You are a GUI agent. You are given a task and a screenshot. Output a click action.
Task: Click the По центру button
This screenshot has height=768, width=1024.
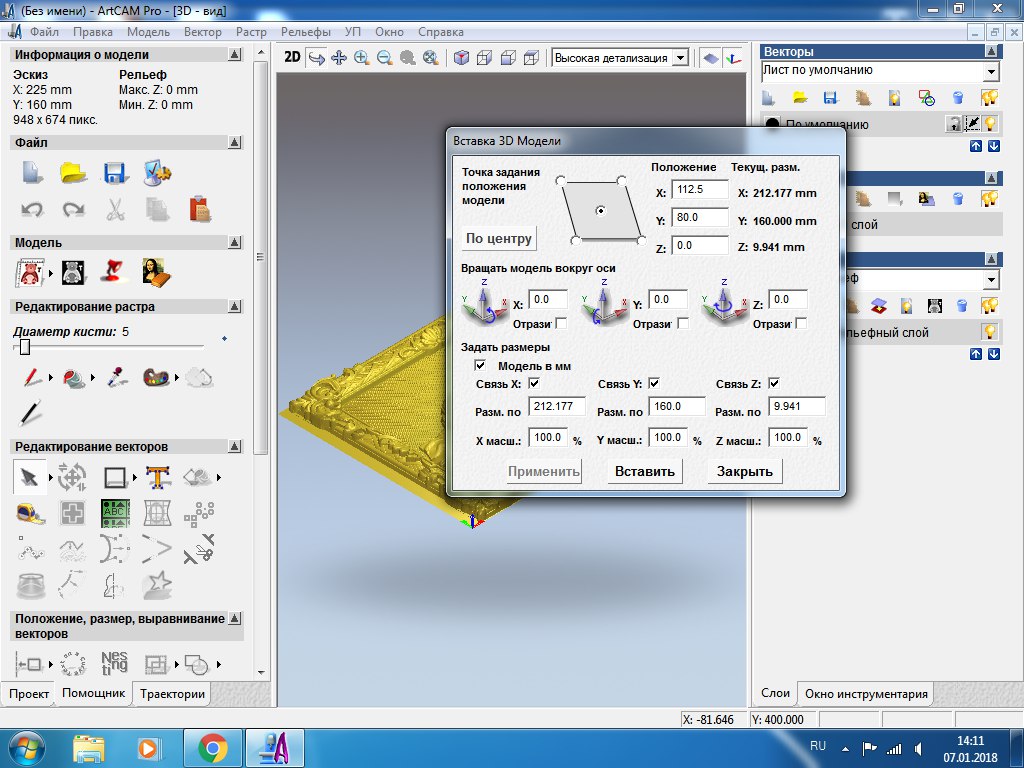click(498, 238)
